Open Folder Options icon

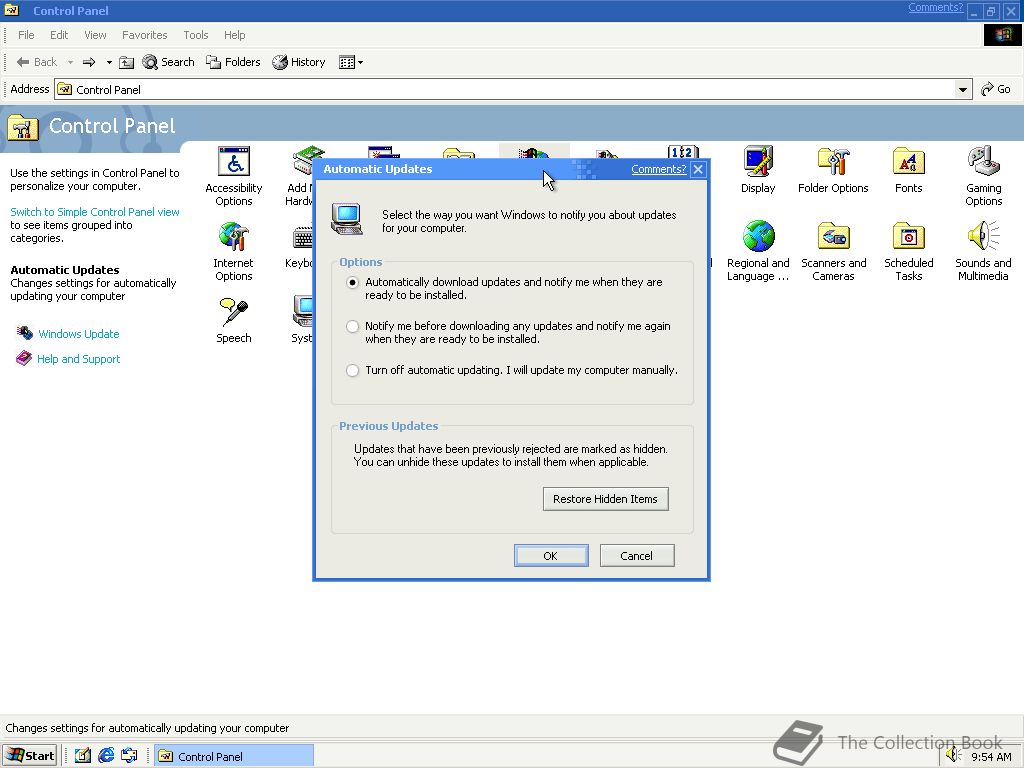(833, 161)
